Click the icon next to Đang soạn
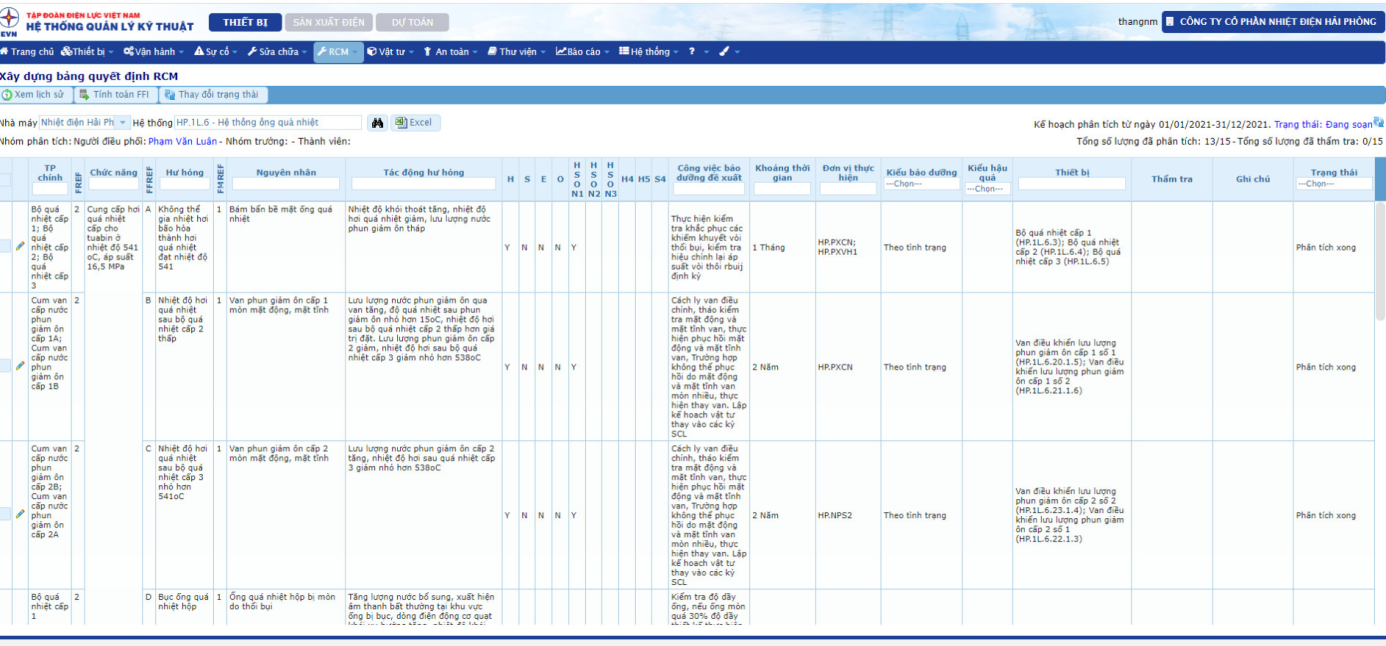This screenshot has height=646, width=1386. (x=1379, y=123)
